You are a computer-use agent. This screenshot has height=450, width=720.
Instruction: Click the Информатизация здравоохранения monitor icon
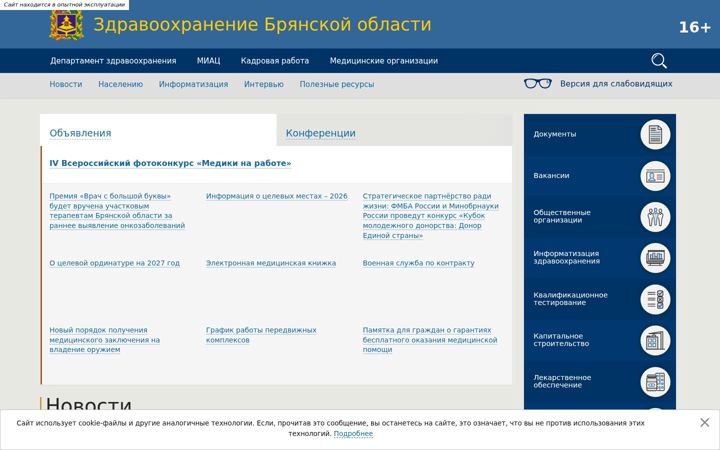(x=655, y=258)
